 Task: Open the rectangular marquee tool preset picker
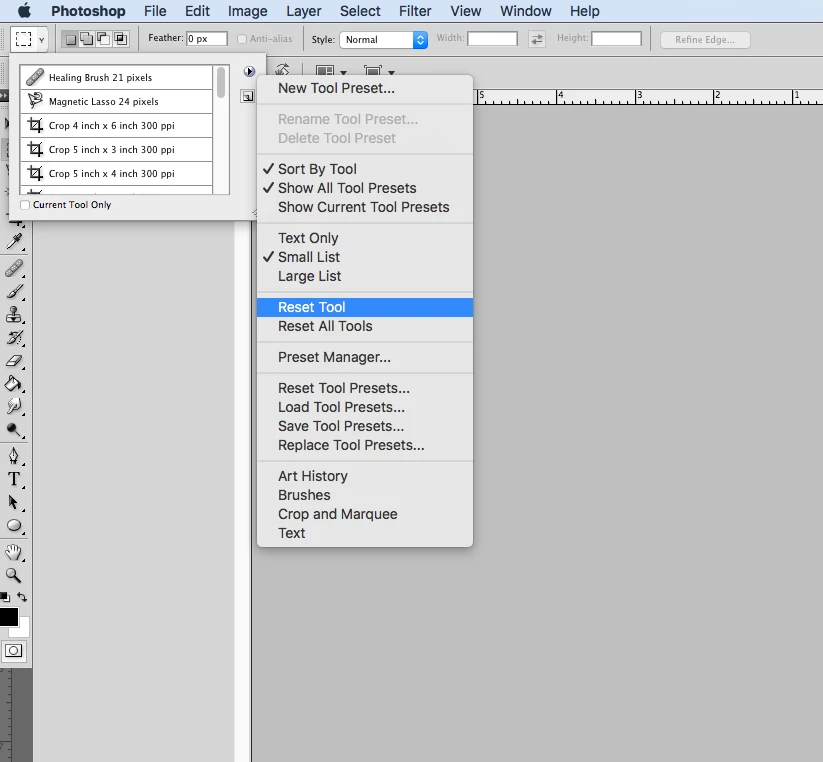tap(29, 39)
